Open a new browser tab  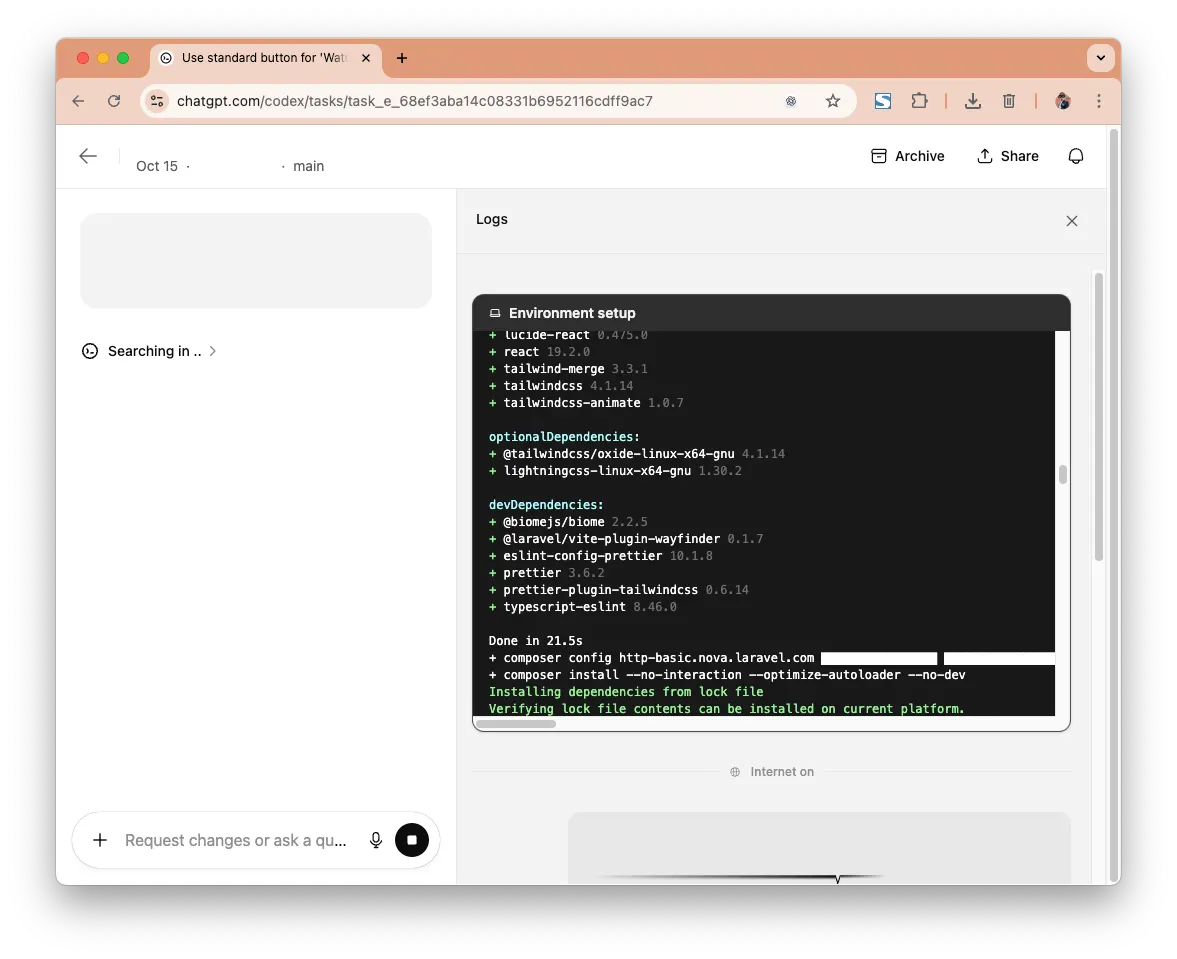(402, 58)
